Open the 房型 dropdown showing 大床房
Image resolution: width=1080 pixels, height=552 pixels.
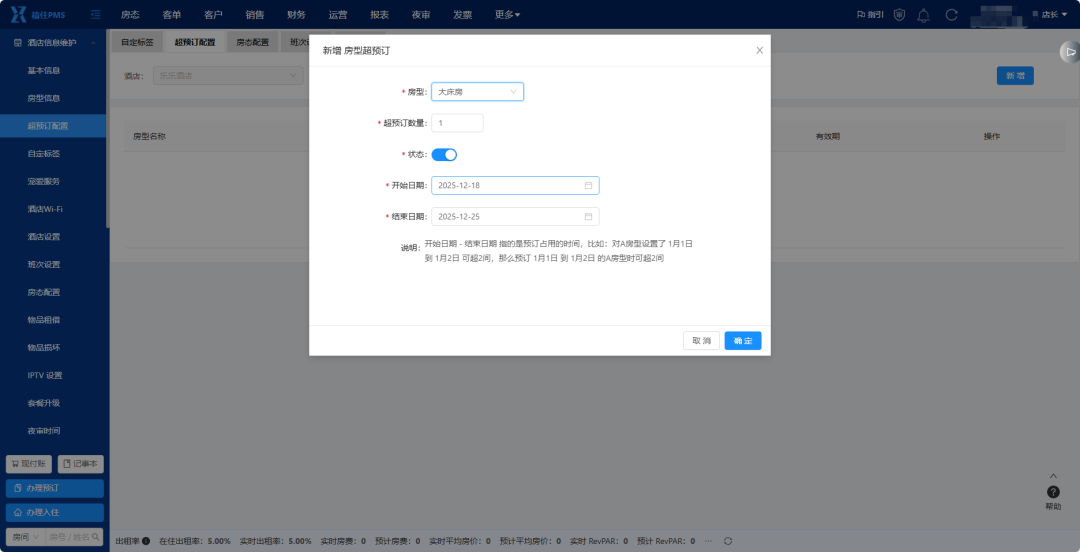[x=477, y=92]
